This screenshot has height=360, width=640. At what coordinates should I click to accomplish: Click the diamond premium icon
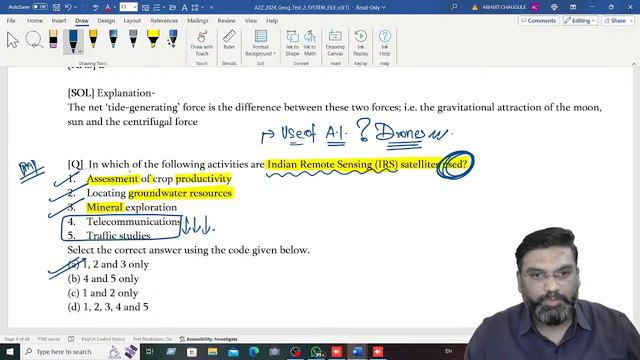coord(554,7)
